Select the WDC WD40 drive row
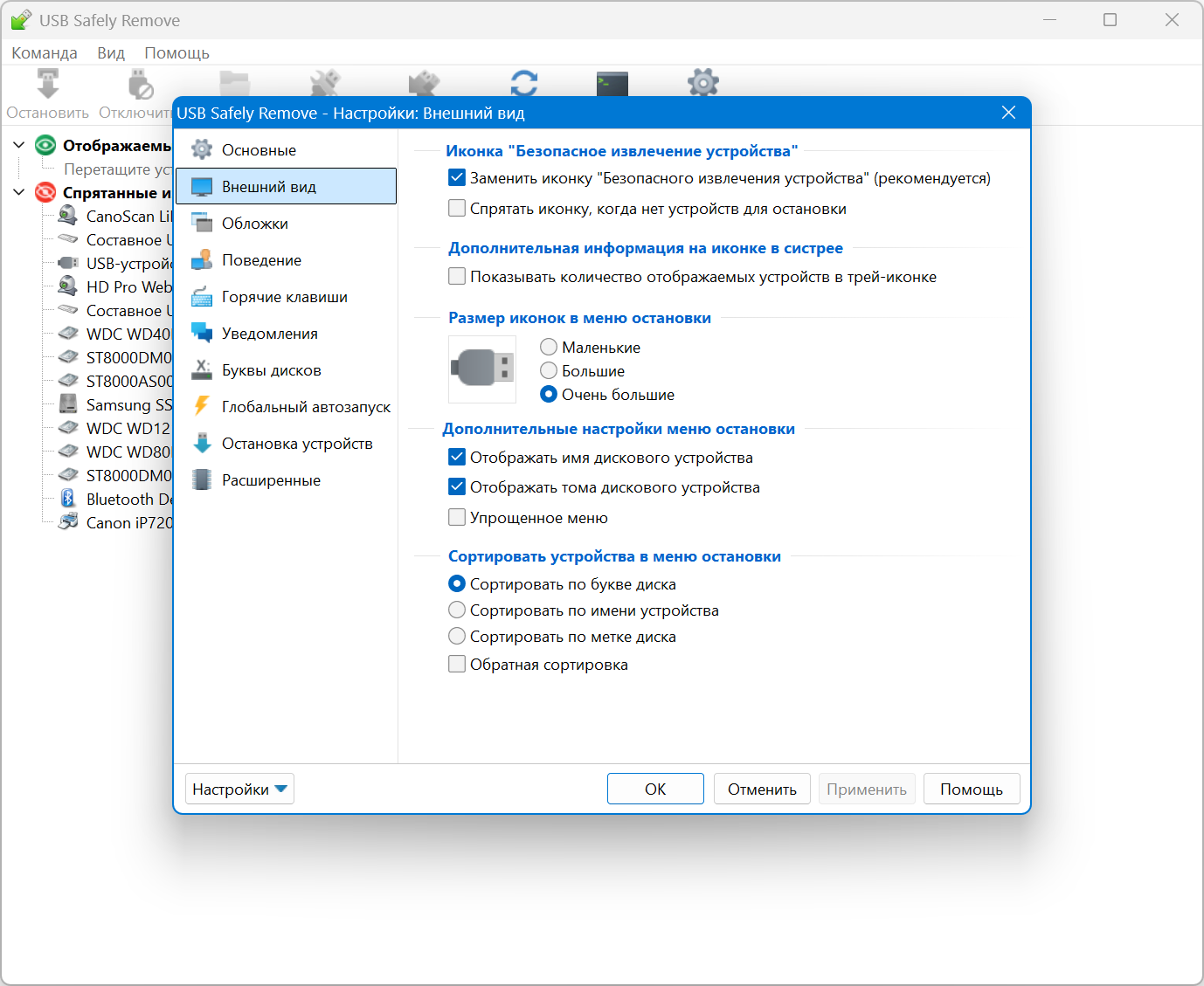Viewport: 1204px width, 986px height. click(x=115, y=334)
